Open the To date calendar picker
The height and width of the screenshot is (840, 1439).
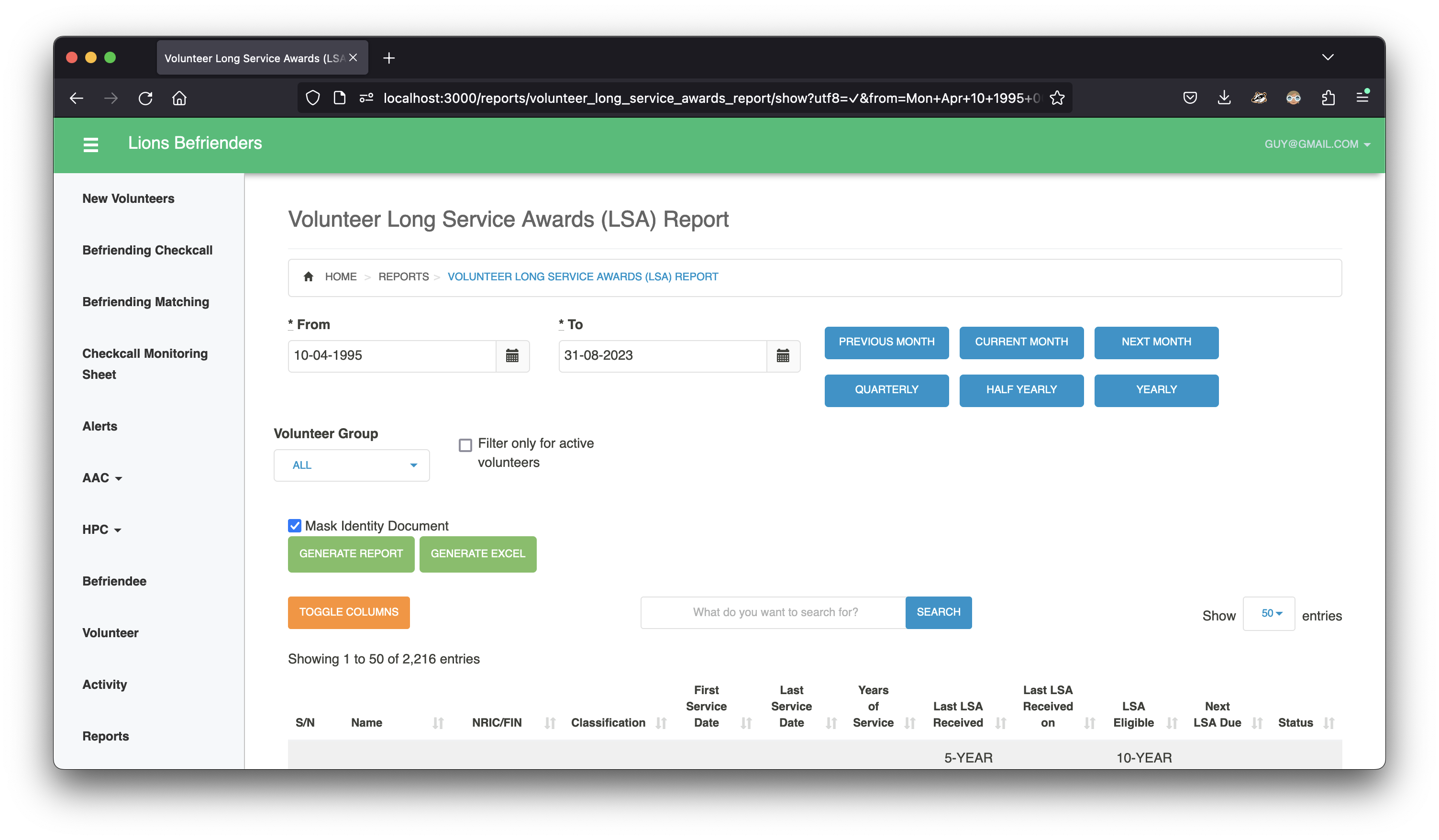pyautogui.click(x=783, y=356)
